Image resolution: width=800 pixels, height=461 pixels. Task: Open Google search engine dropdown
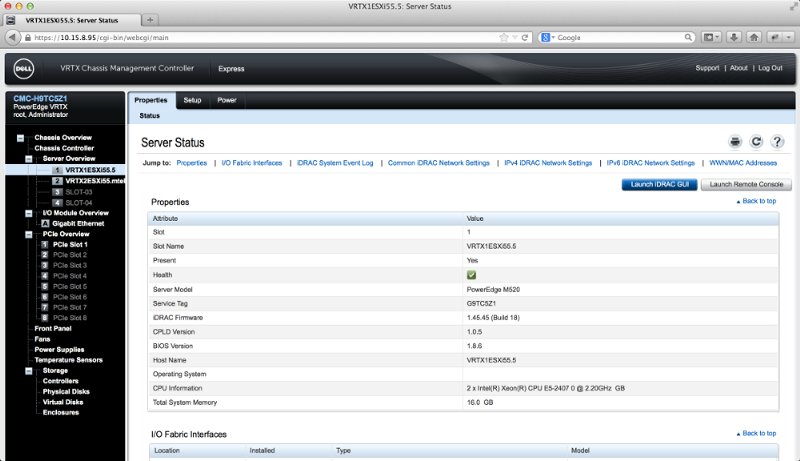pyautogui.click(x=547, y=37)
